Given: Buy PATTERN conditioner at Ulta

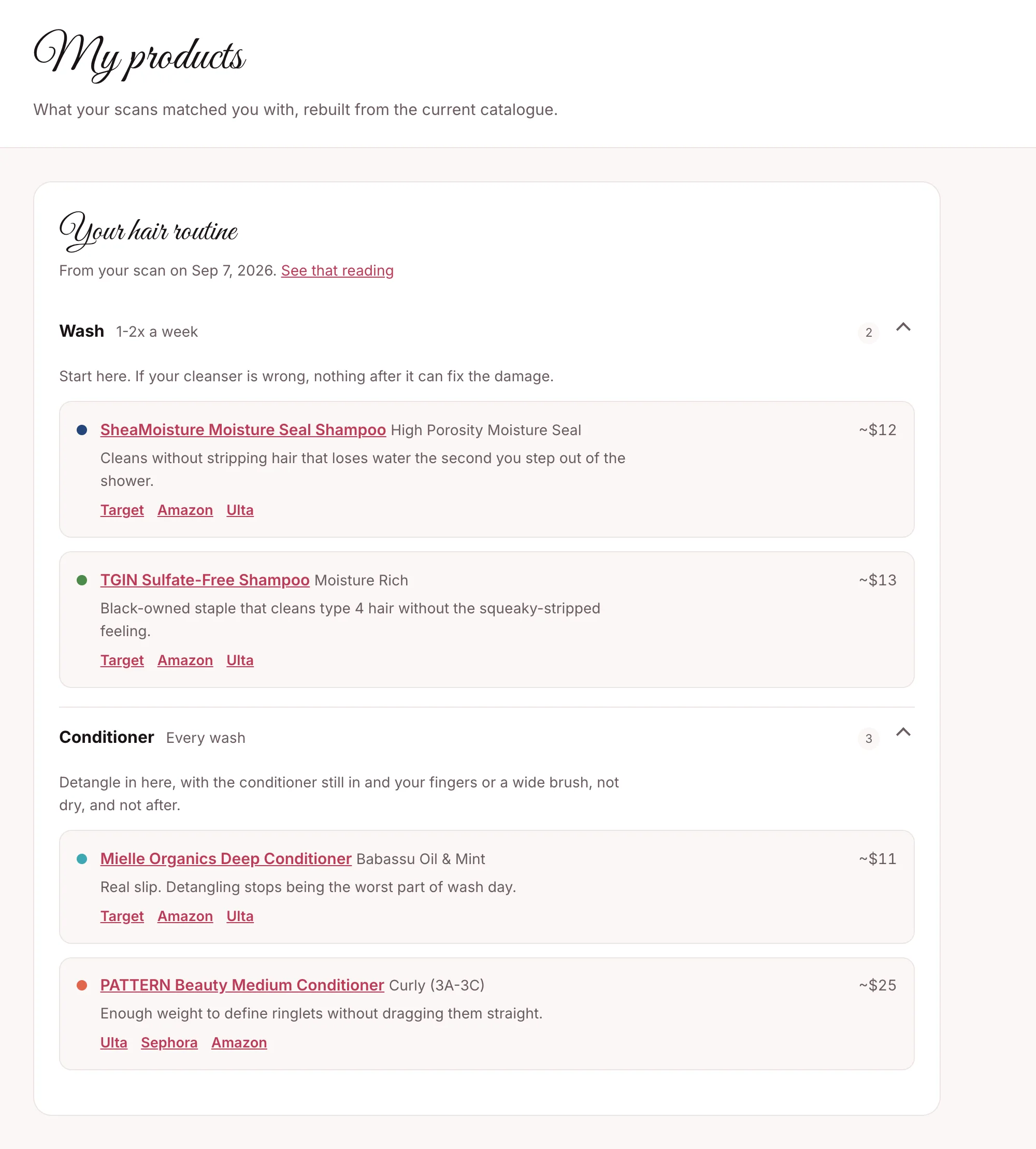Looking at the screenshot, I should (114, 1042).
